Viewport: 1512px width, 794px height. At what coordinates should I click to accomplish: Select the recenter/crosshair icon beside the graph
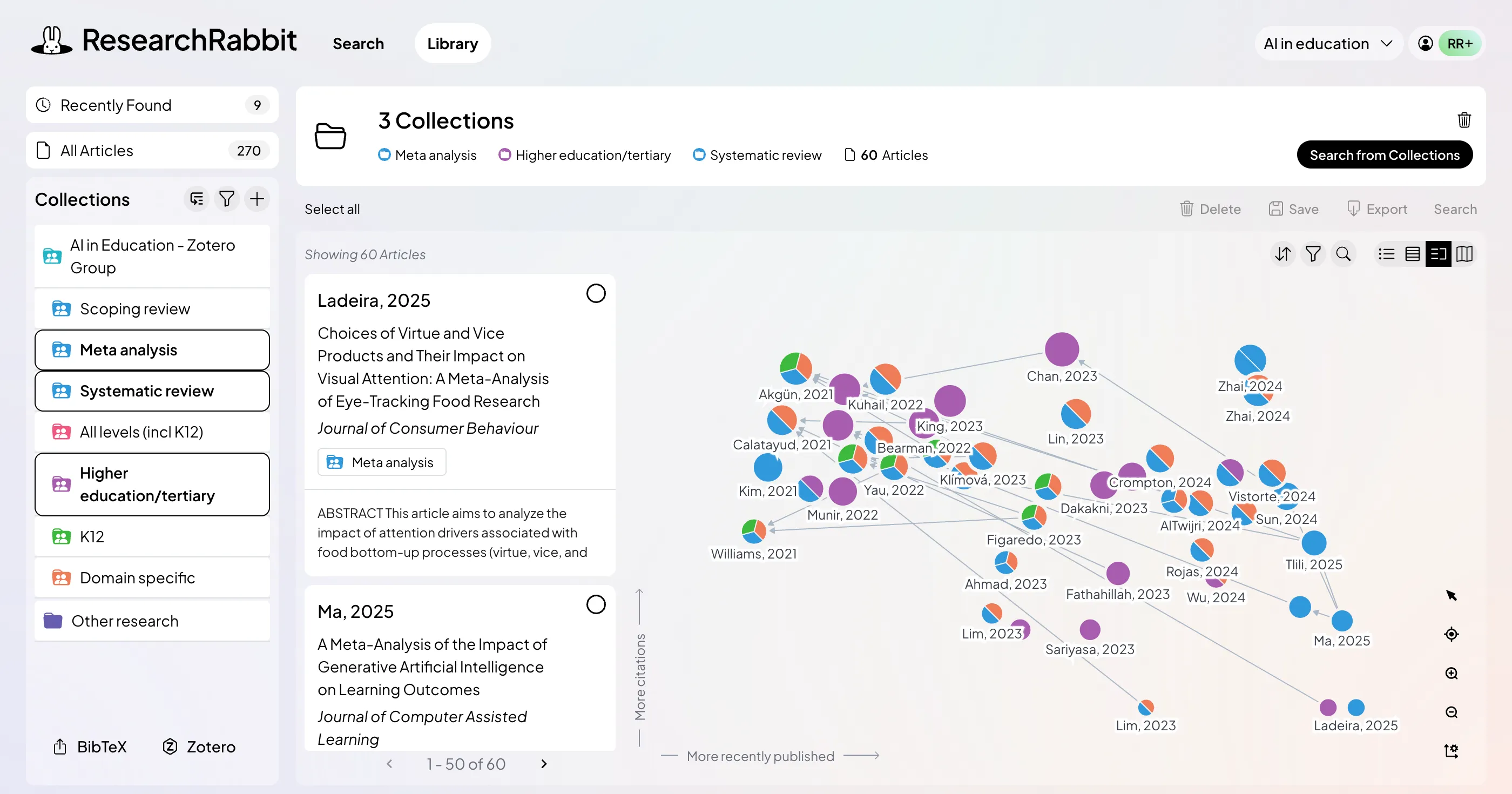pos(1451,634)
